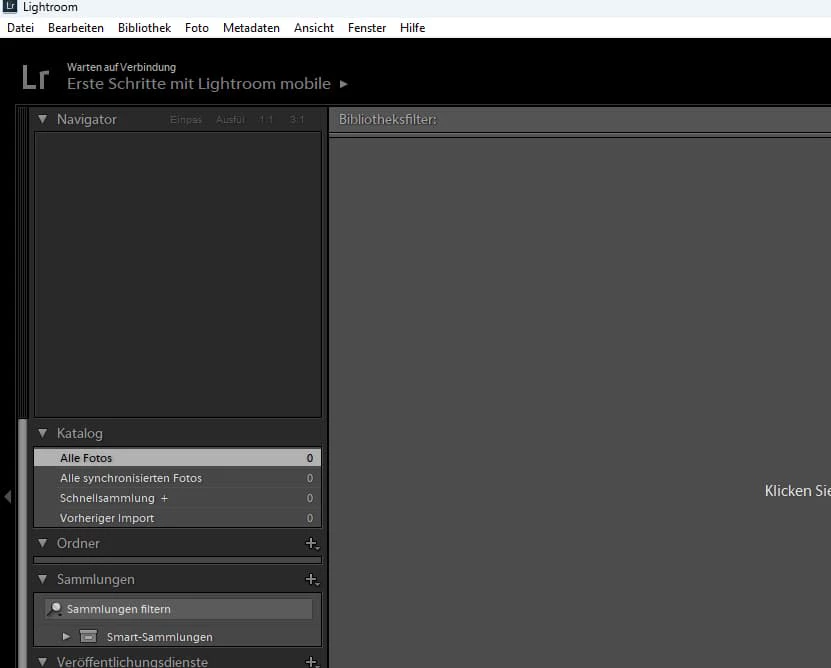This screenshot has height=668, width=831.
Task: Click the left panel vertical scrollbar
Action: (22, 543)
